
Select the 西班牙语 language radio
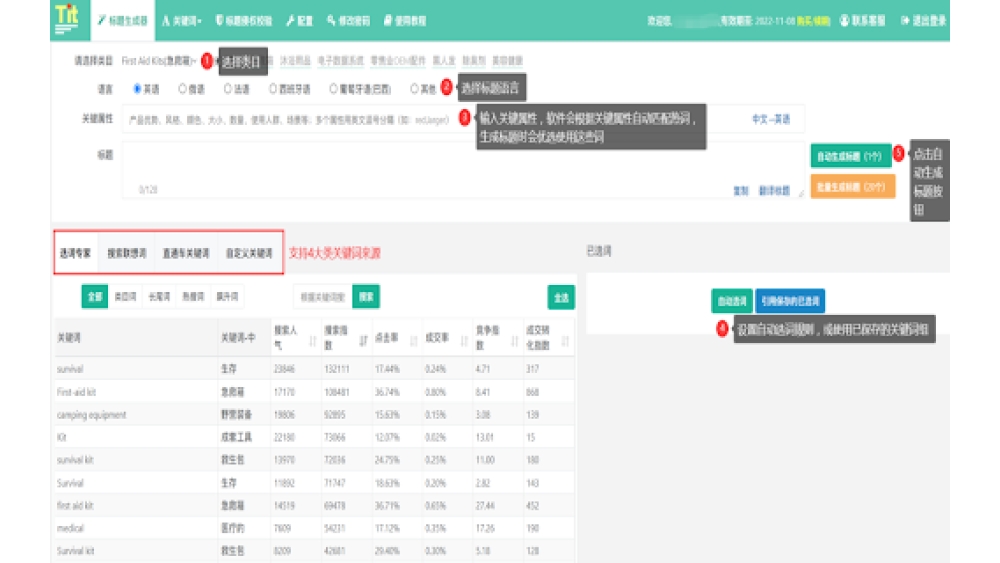(273, 89)
